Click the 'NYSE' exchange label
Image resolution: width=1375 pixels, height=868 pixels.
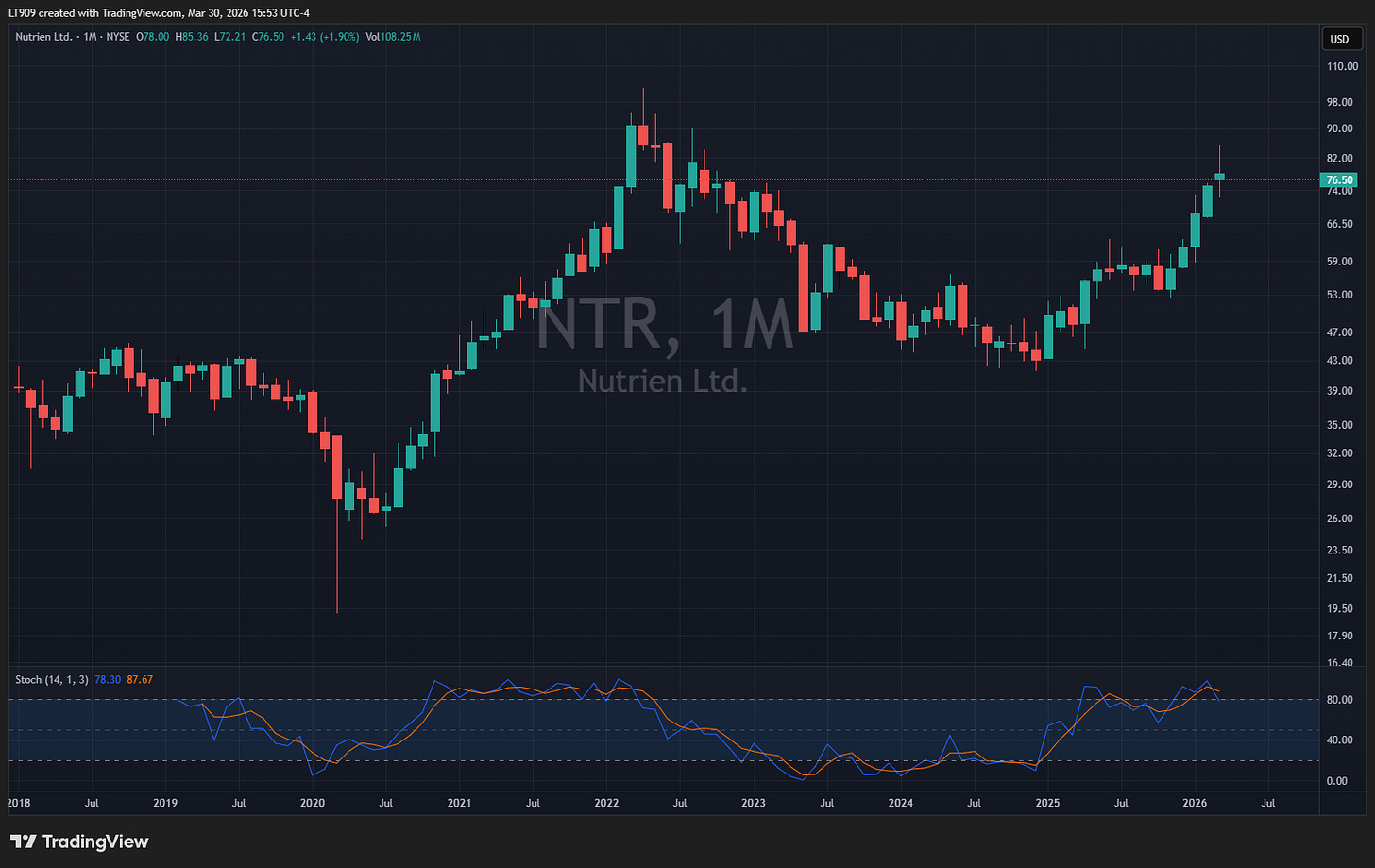pyautogui.click(x=117, y=37)
